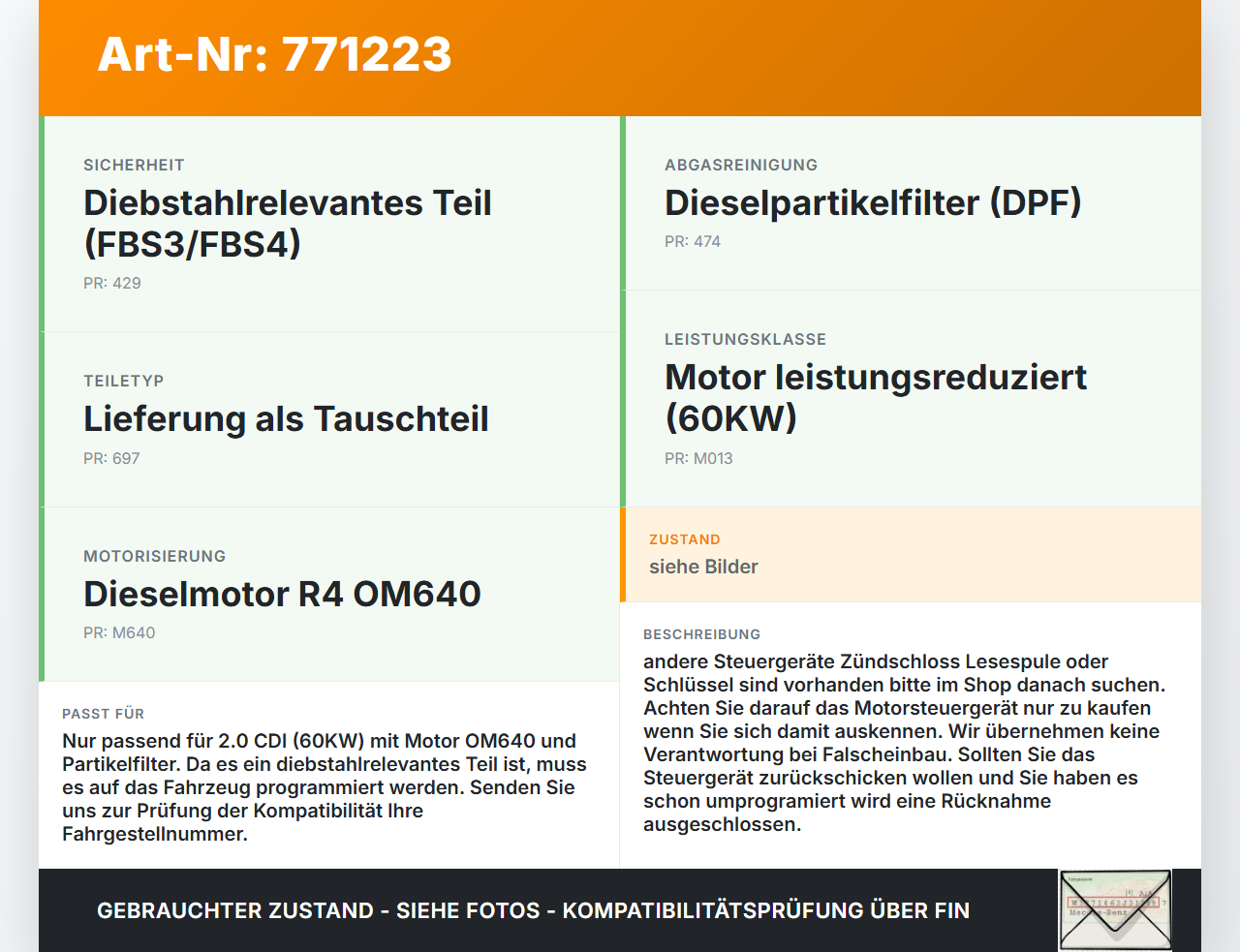Click the ABGASREINIGUNG label
Screen dimensions: 1240x952
click(x=741, y=166)
